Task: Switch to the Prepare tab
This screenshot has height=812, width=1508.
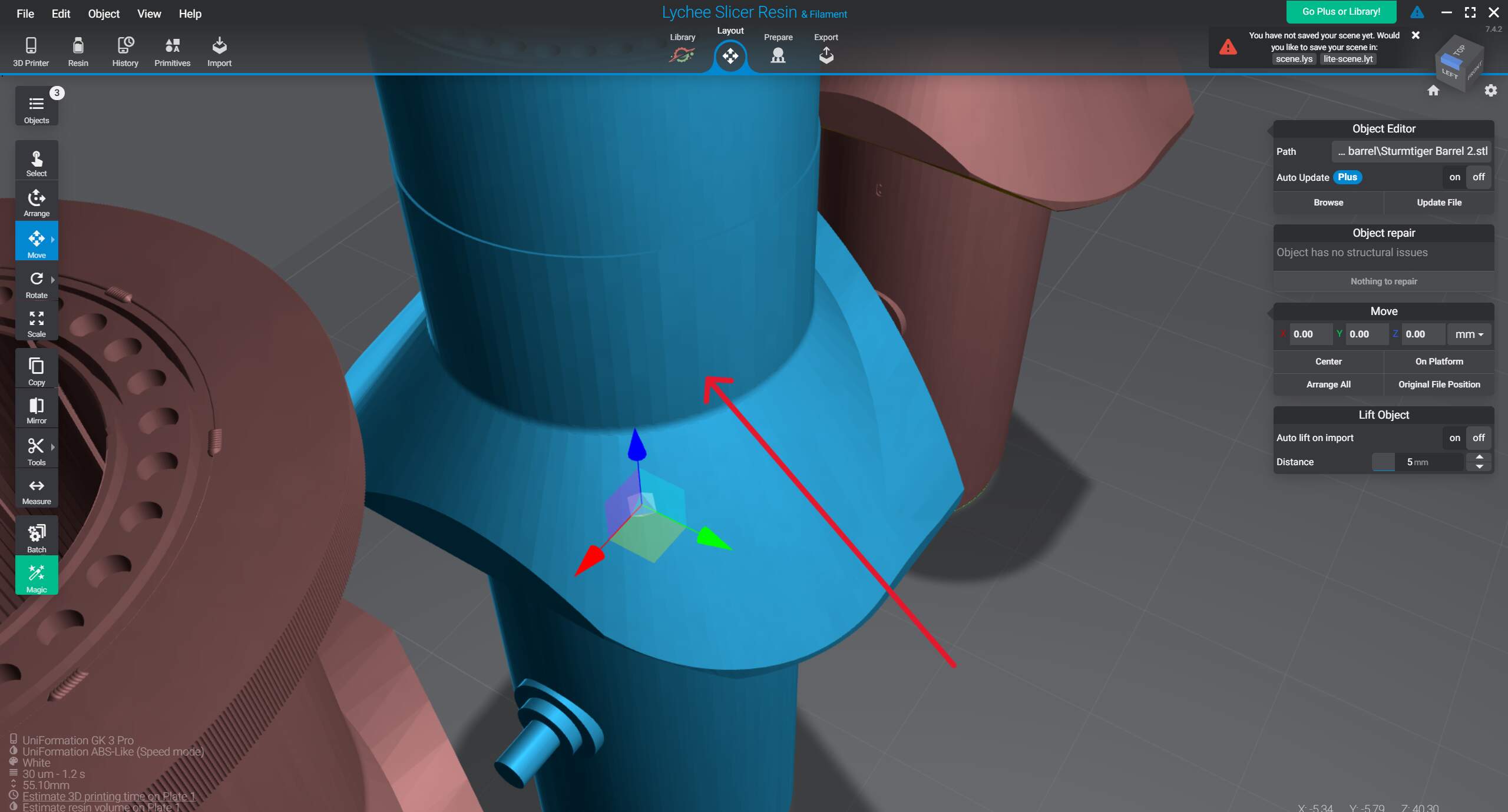Action: [778, 50]
